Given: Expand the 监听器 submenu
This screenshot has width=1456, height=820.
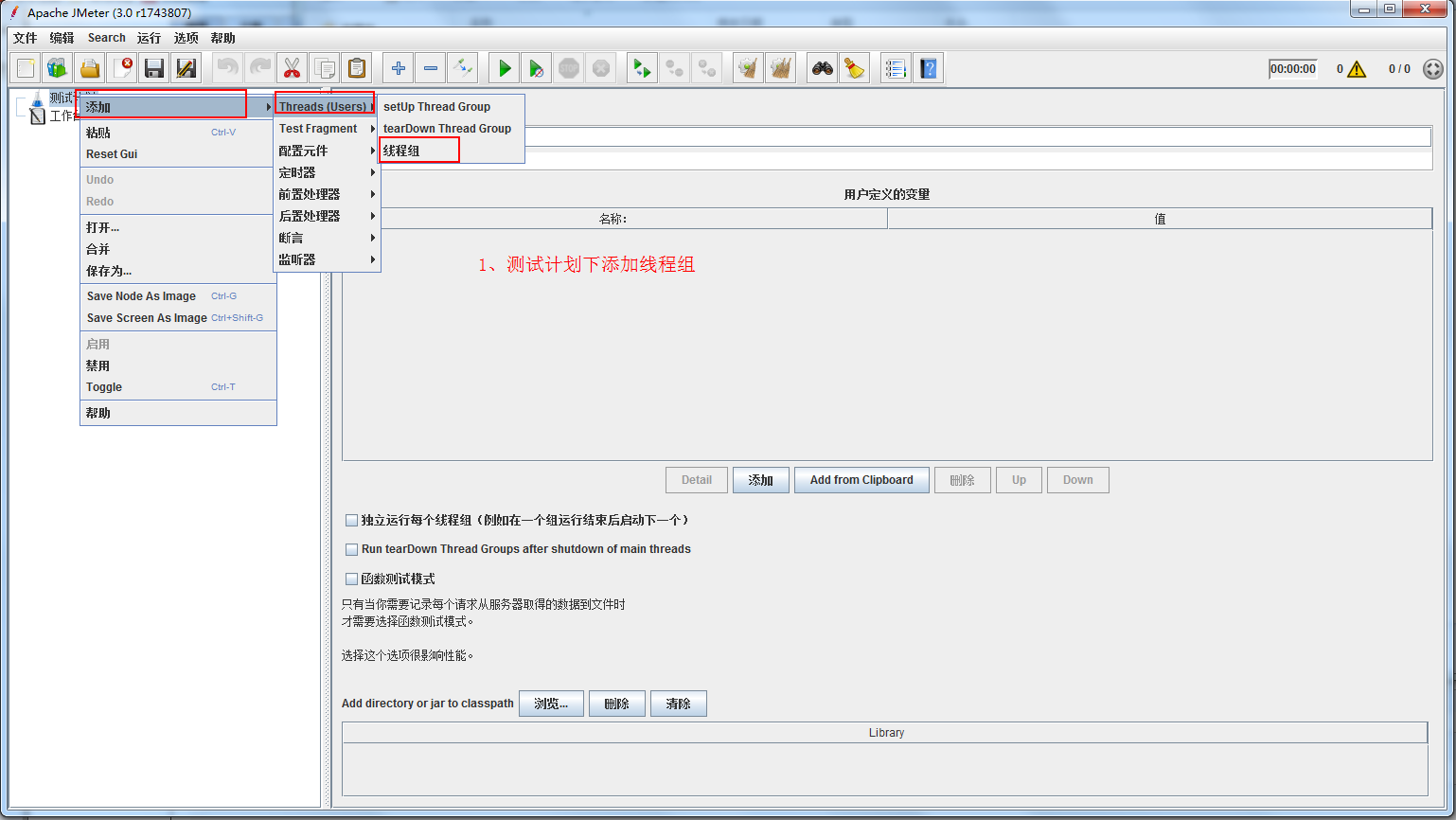Looking at the screenshot, I should 327,259.
